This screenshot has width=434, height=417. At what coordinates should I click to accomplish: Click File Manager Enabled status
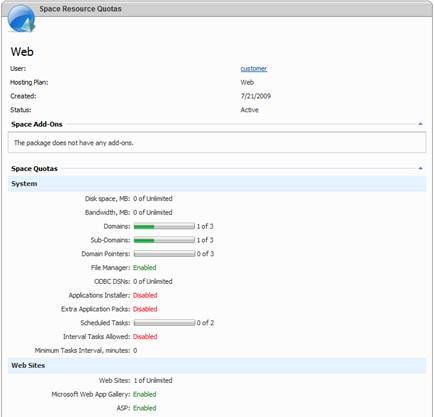(145, 268)
